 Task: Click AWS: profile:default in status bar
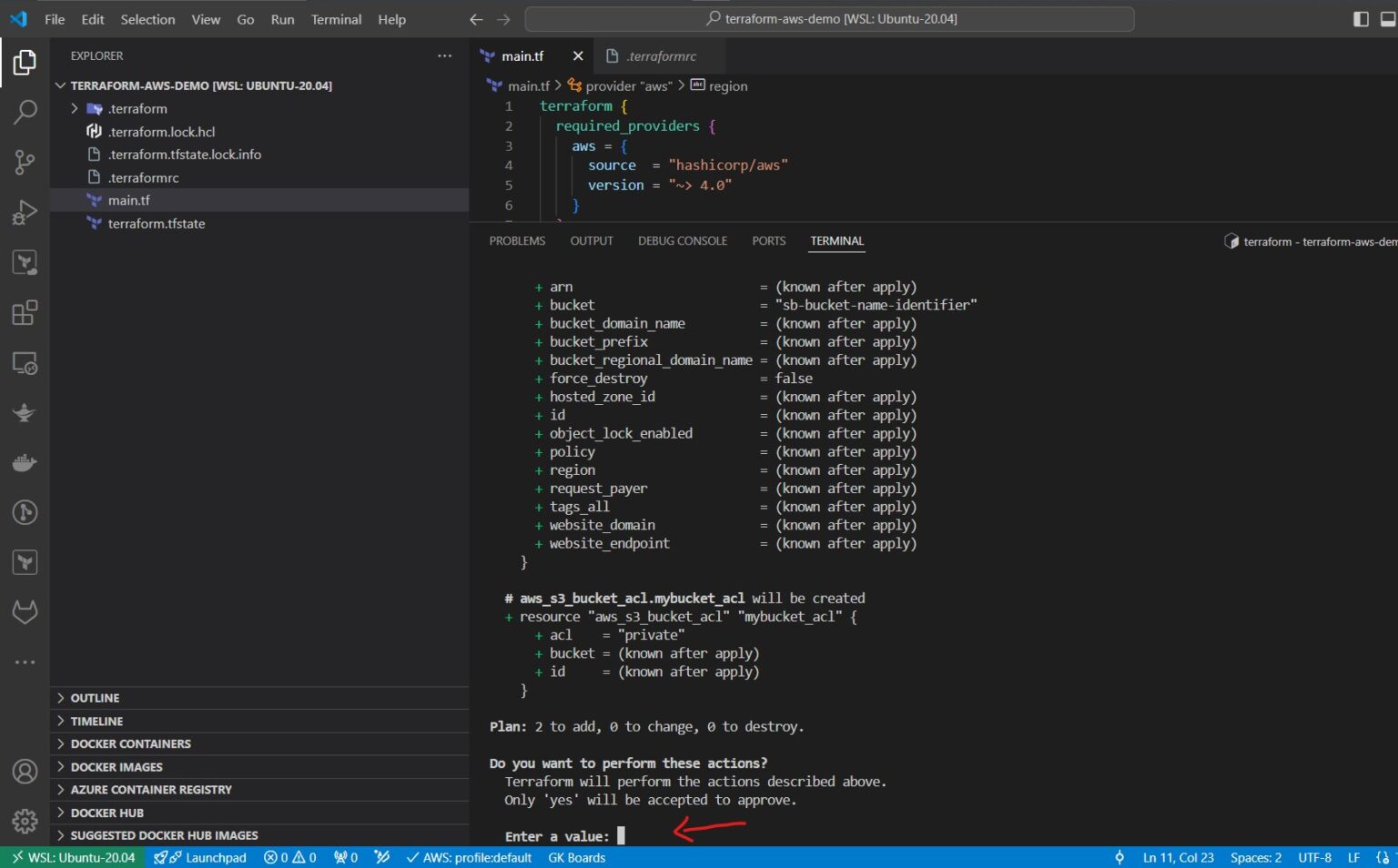click(469, 857)
